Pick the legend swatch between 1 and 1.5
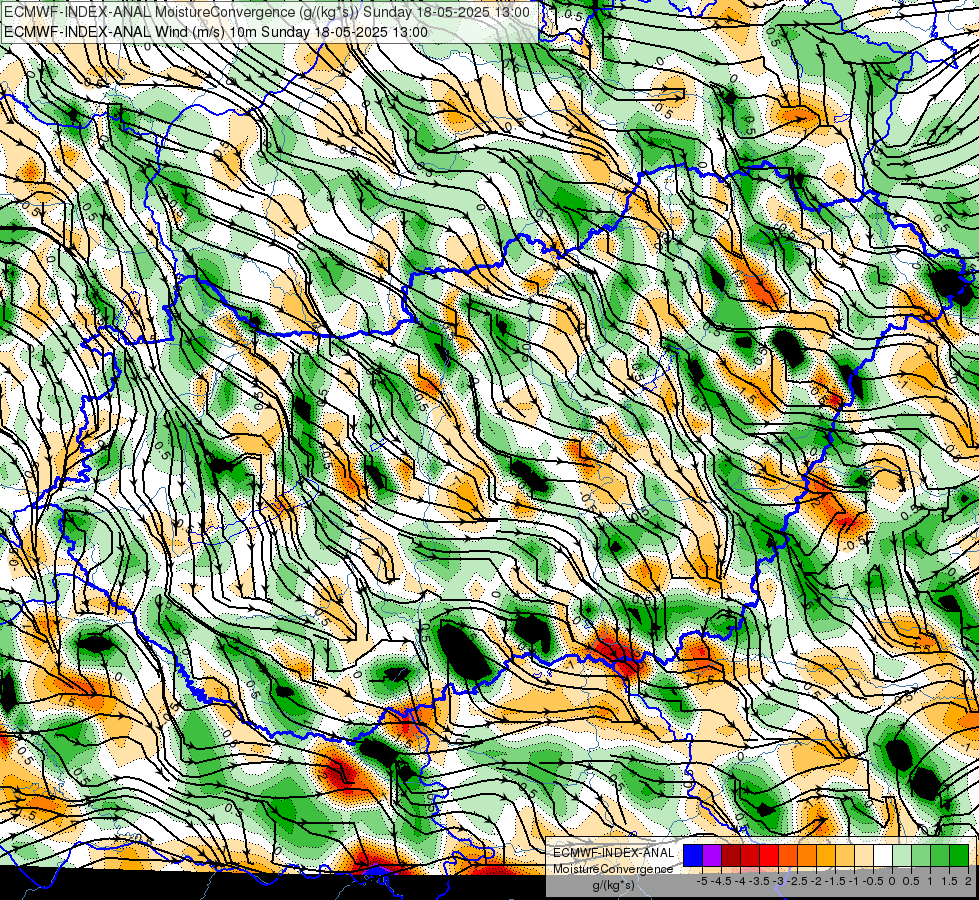The width and height of the screenshot is (979, 900). tap(940, 856)
